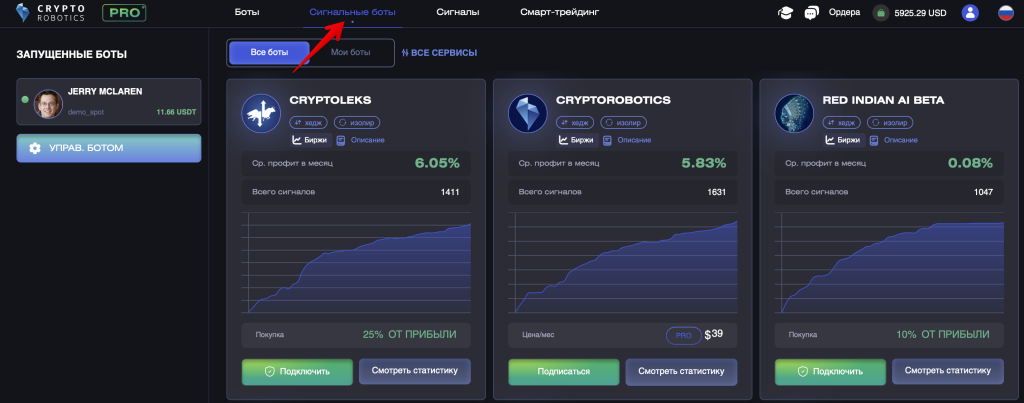Click Jerry McLaren's profile photo

pyautogui.click(x=48, y=103)
